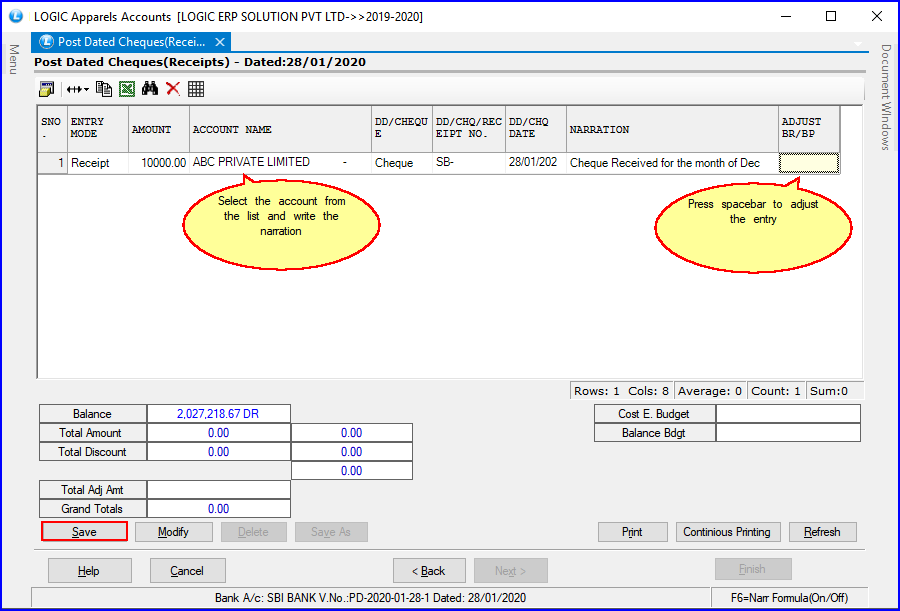Open the column width adjust dropdown

click(x=77, y=89)
